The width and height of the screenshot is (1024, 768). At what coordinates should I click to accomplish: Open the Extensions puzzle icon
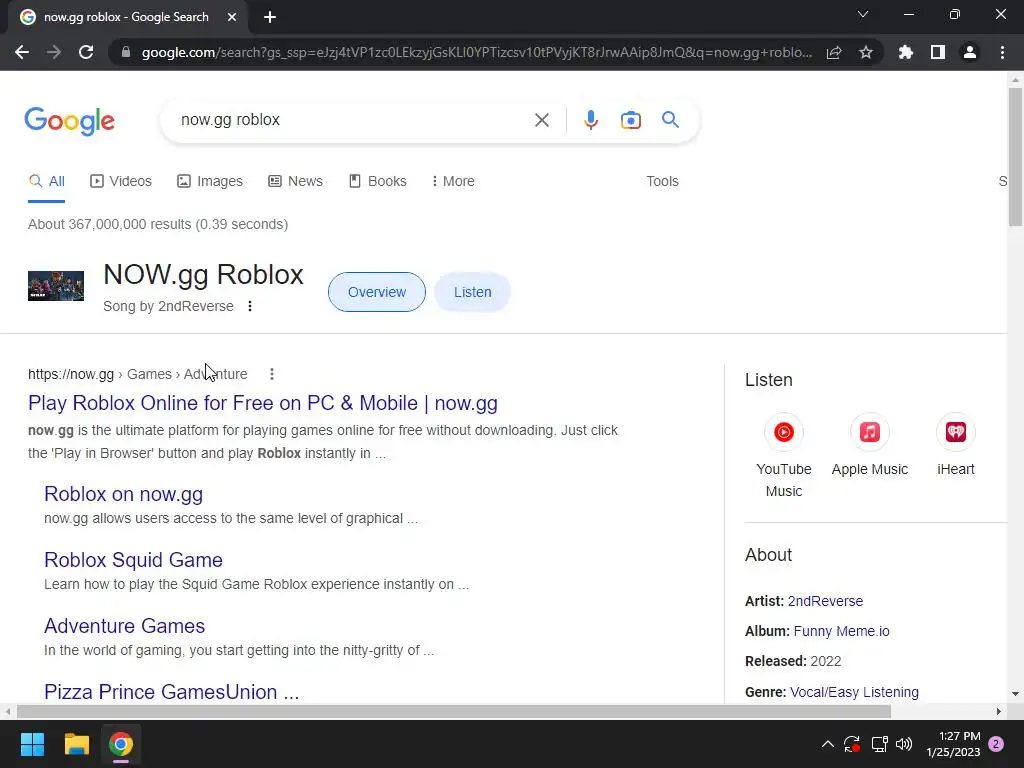coord(906,52)
